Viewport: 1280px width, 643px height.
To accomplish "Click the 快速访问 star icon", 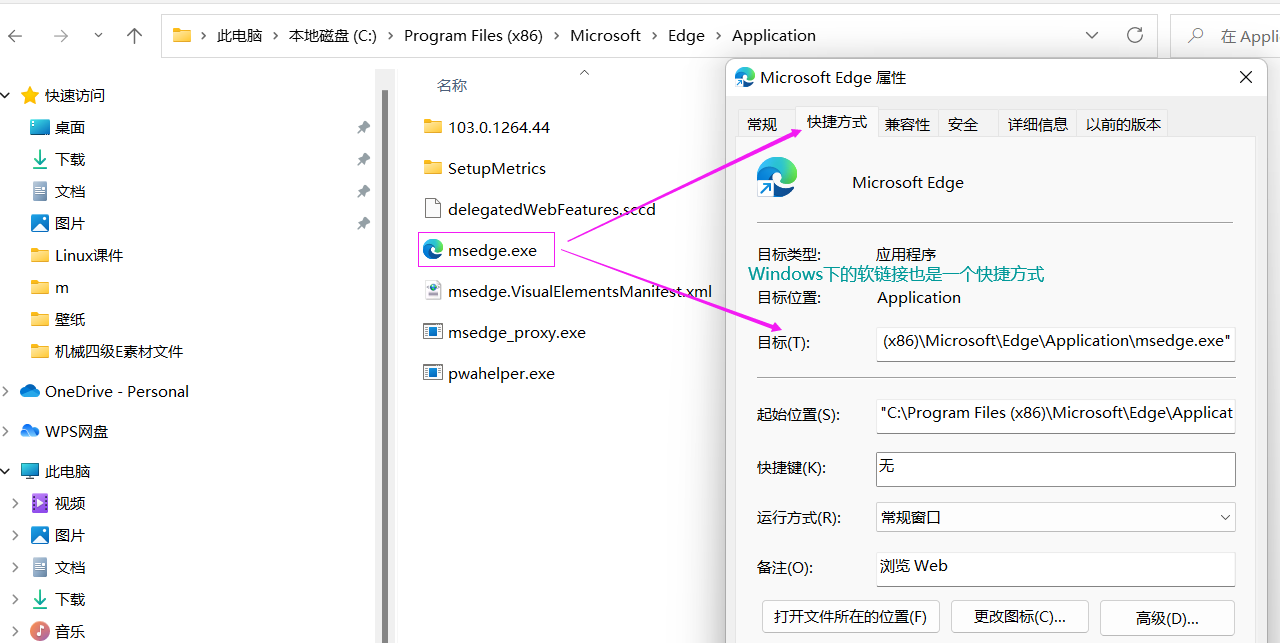I will coord(30,95).
